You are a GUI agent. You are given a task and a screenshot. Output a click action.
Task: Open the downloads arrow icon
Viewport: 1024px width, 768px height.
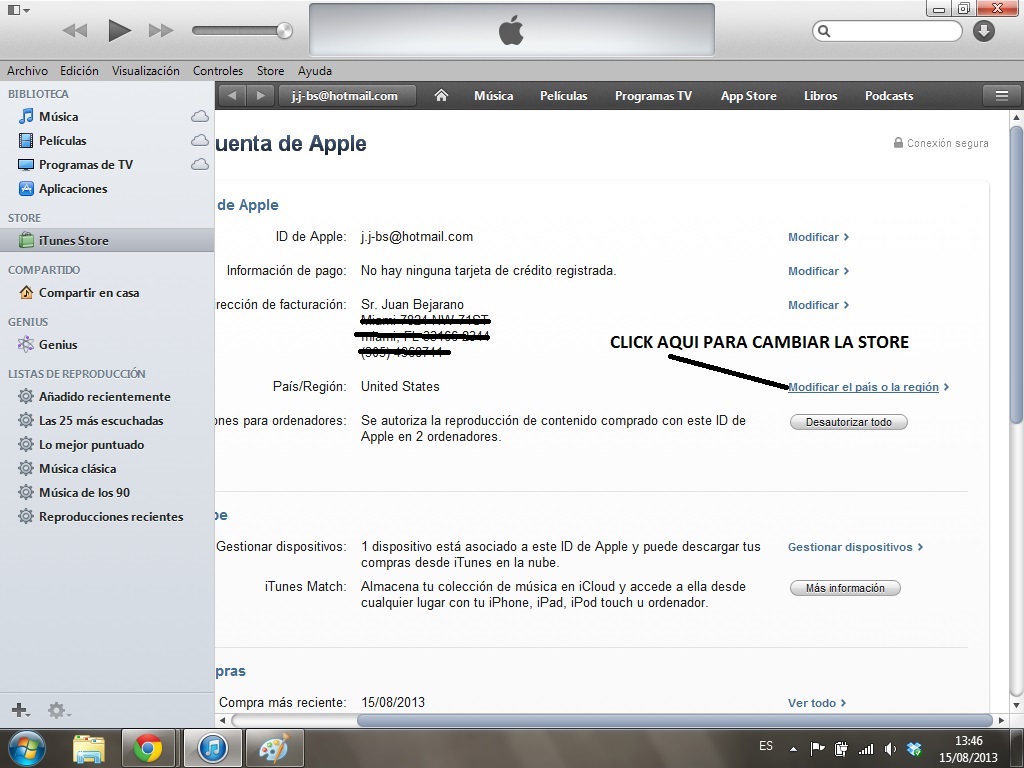[984, 31]
